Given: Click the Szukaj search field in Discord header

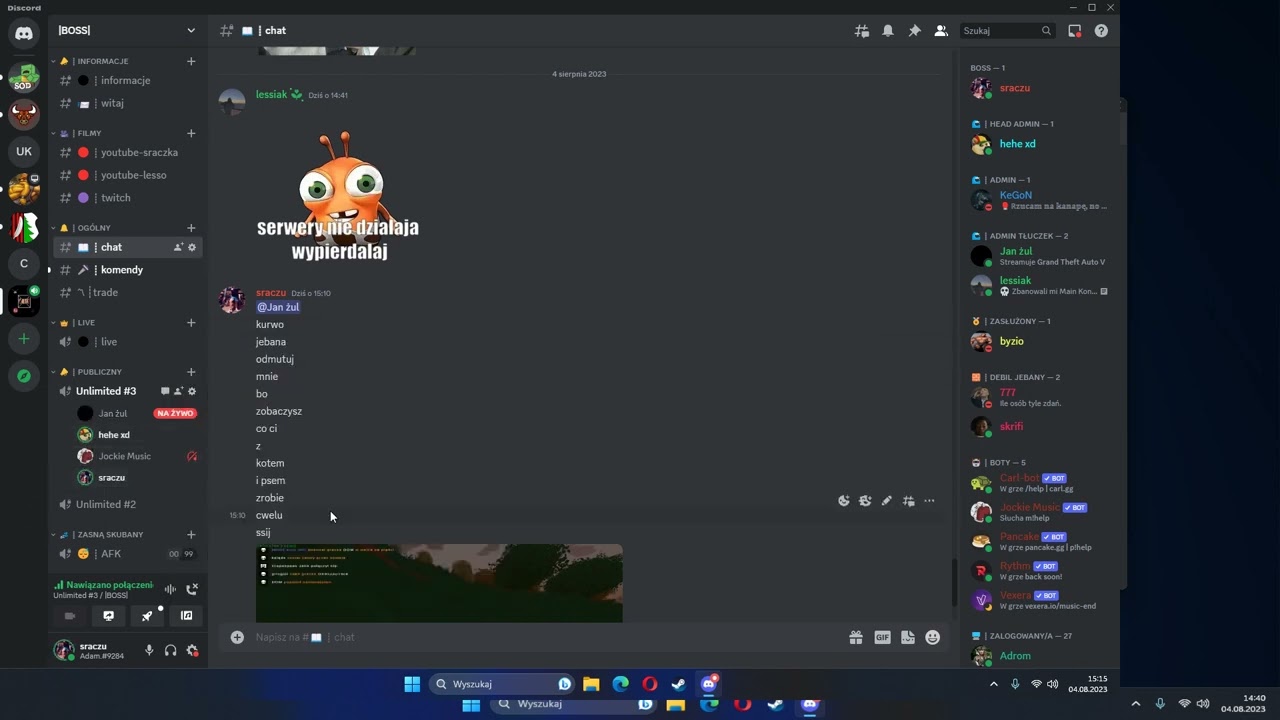Looking at the screenshot, I should tap(1007, 31).
